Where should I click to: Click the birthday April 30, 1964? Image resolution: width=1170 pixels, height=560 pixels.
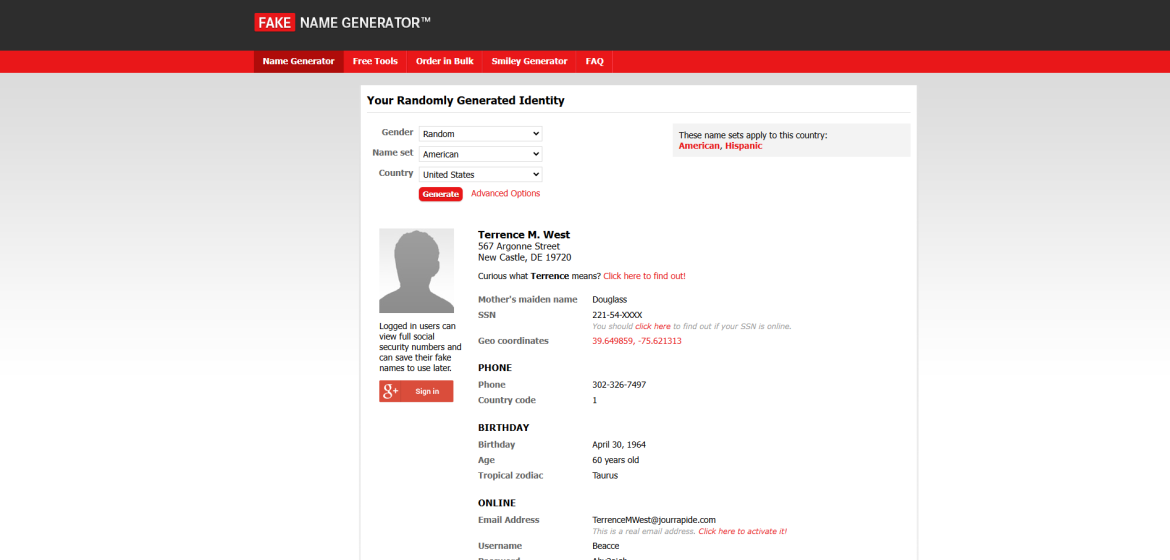tap(619, 444)
